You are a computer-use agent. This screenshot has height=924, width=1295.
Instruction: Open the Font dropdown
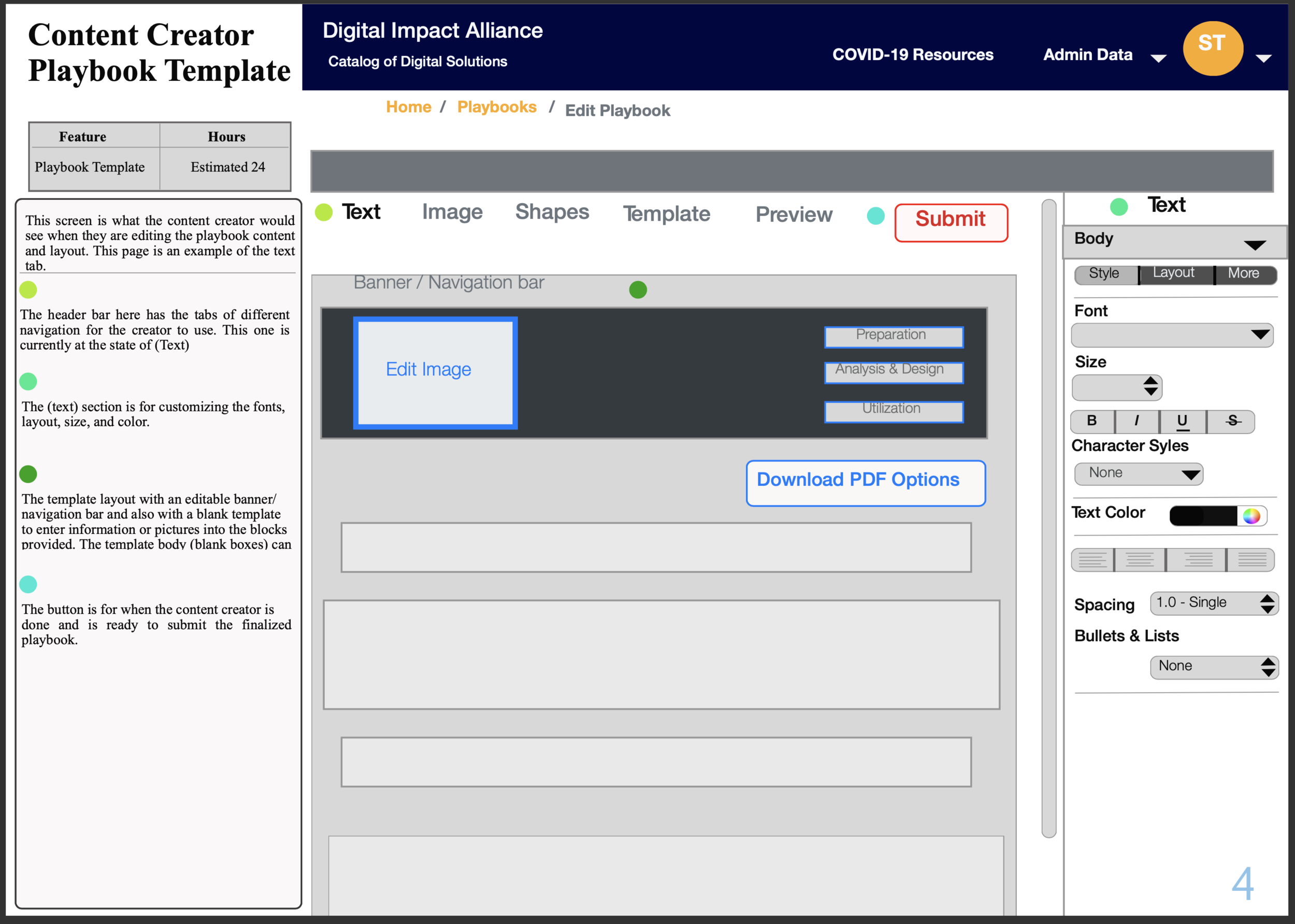1172,335
